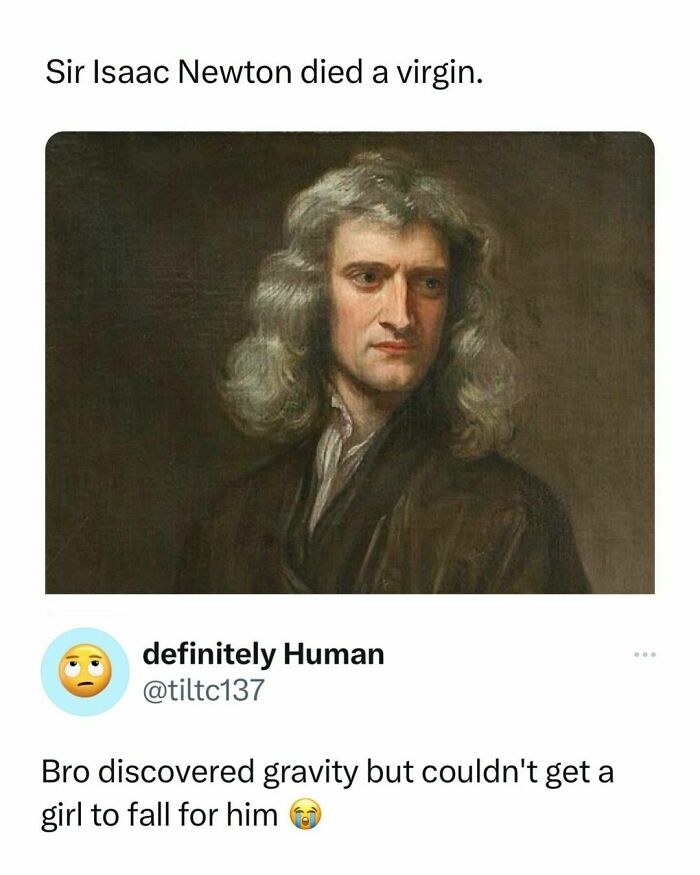The width and height of the screenshot is (700, 875).
Task: Click the word Newton in the caption
Action: coord(234,73)
